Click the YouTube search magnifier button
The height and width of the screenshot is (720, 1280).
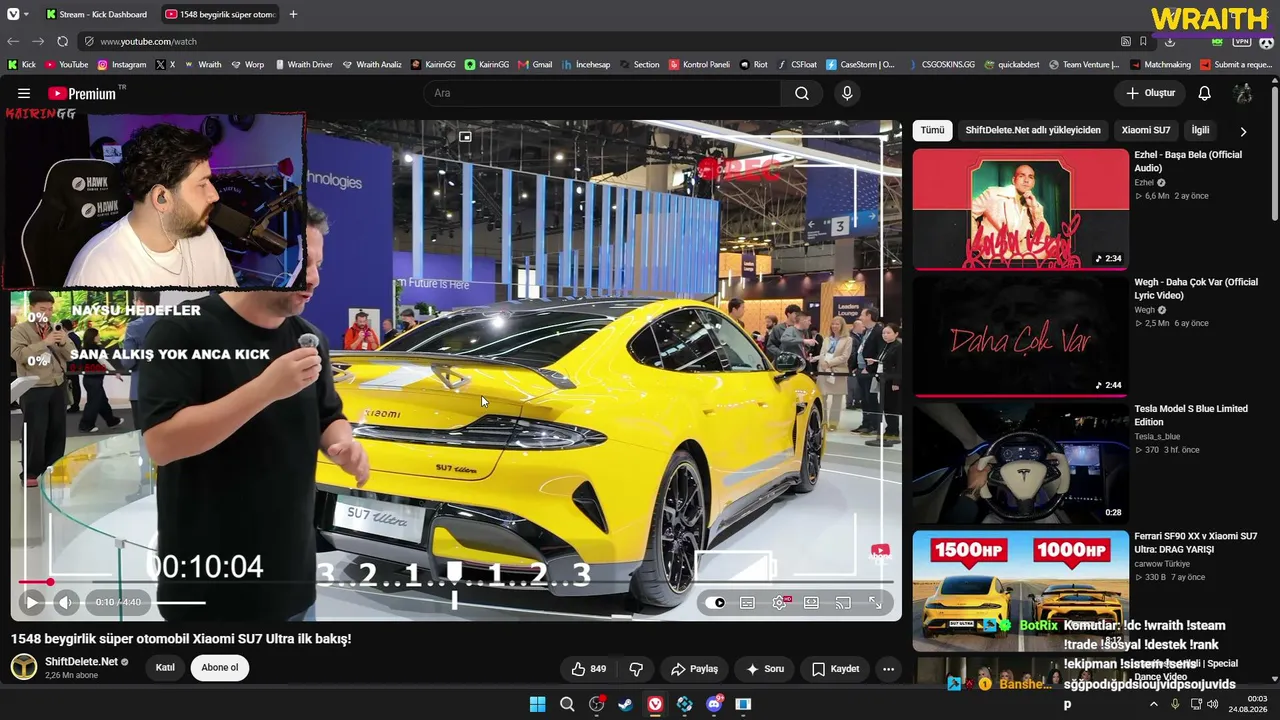(x=802, y=93)
